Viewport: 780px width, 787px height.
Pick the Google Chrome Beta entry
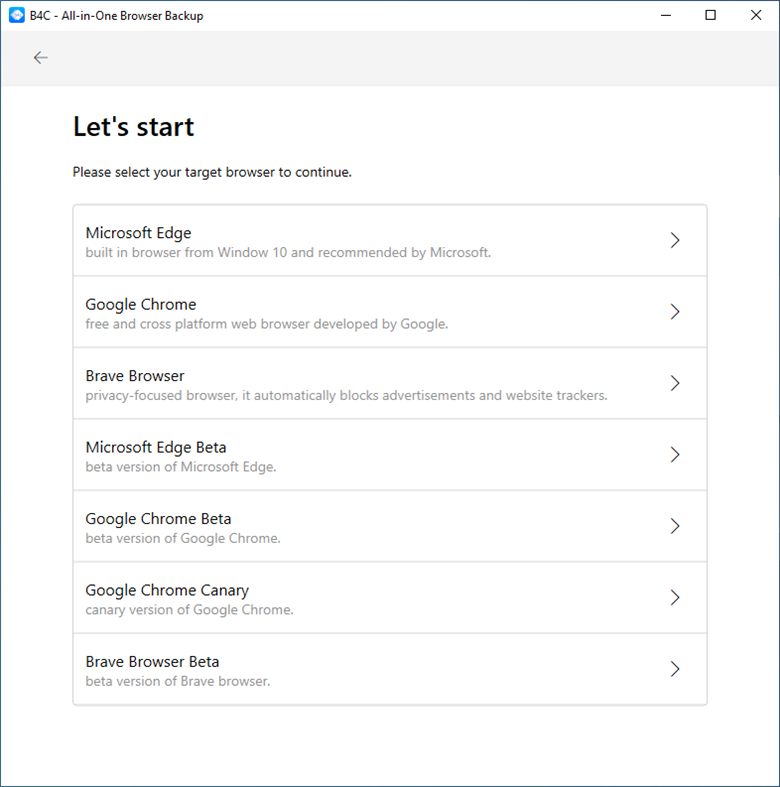click(390, 526)
